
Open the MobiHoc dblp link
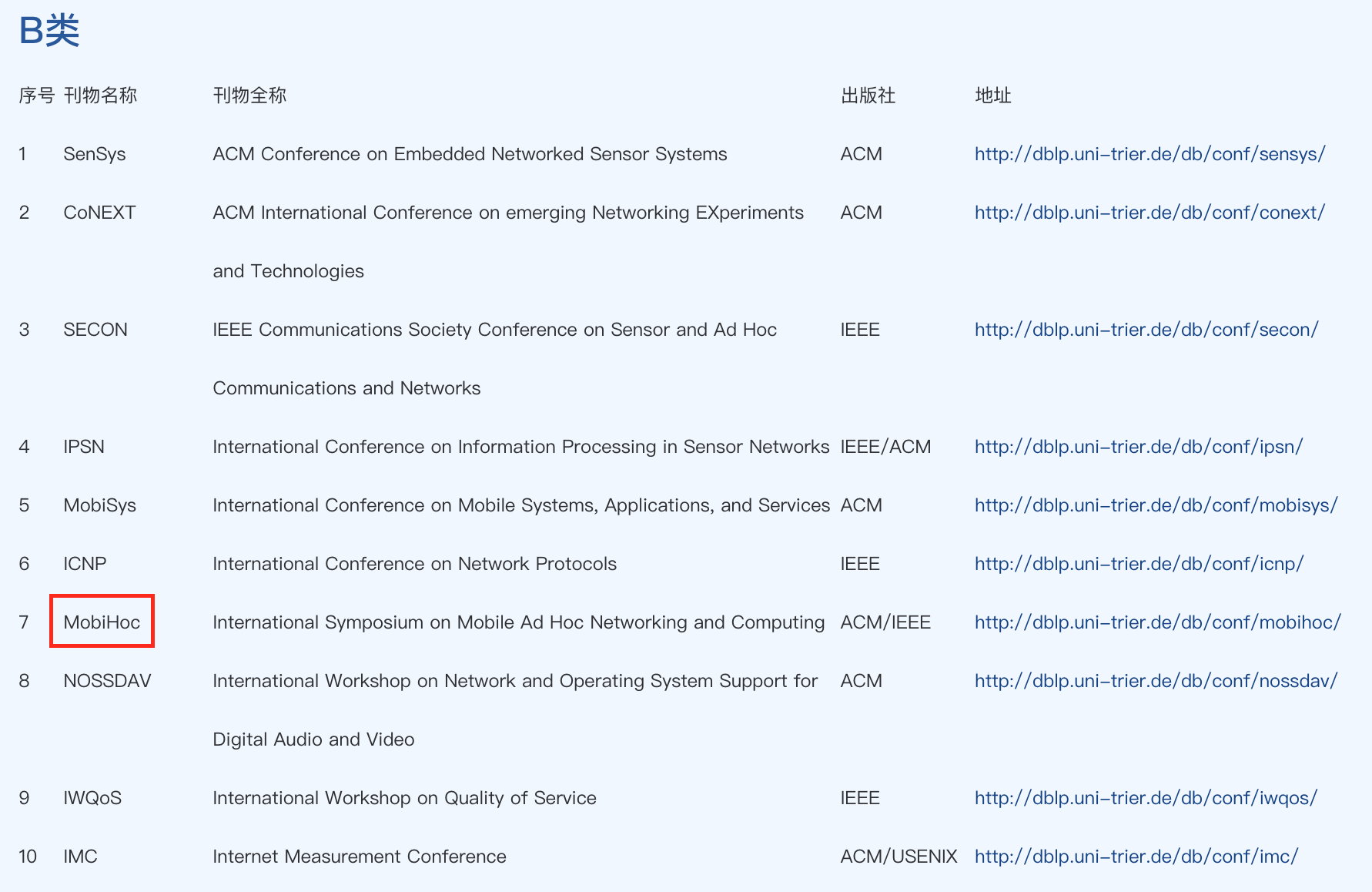(1157, 622)
